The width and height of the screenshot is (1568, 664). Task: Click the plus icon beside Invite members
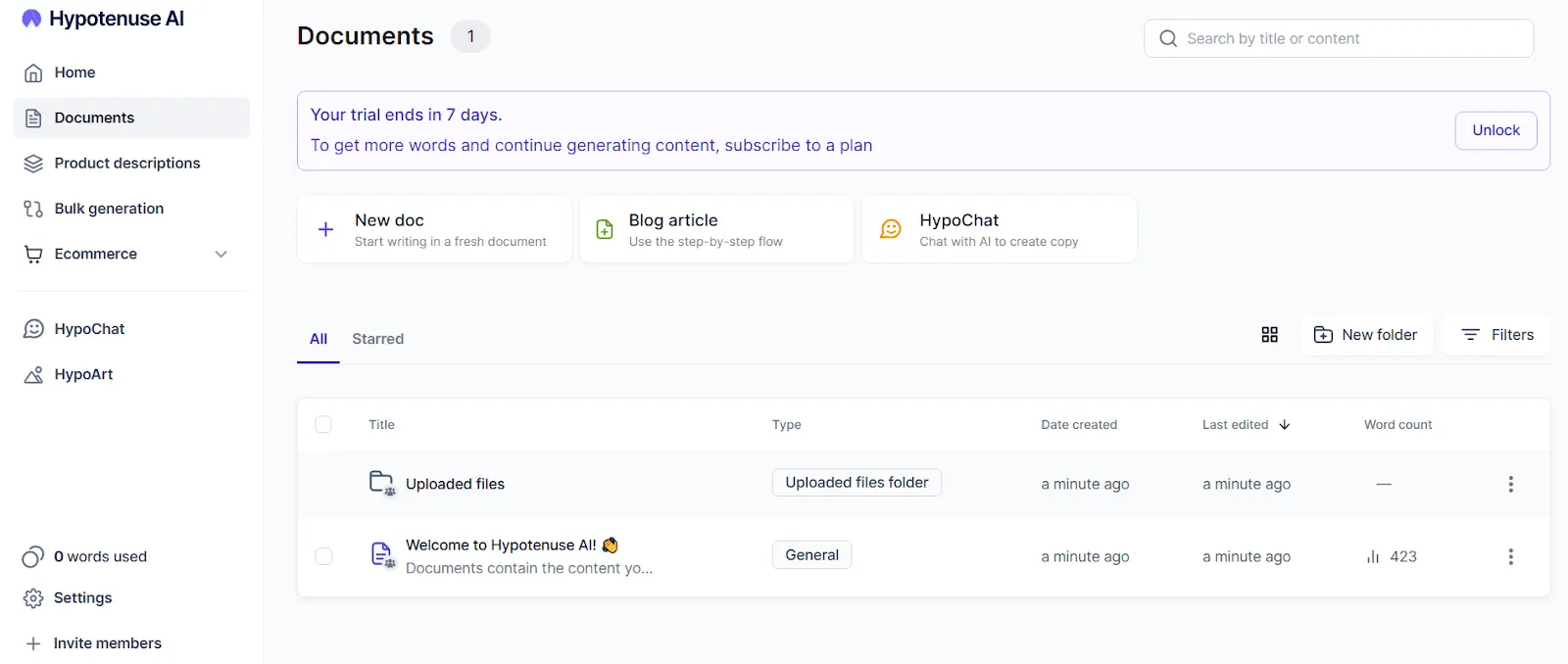[x=33, y=643]
